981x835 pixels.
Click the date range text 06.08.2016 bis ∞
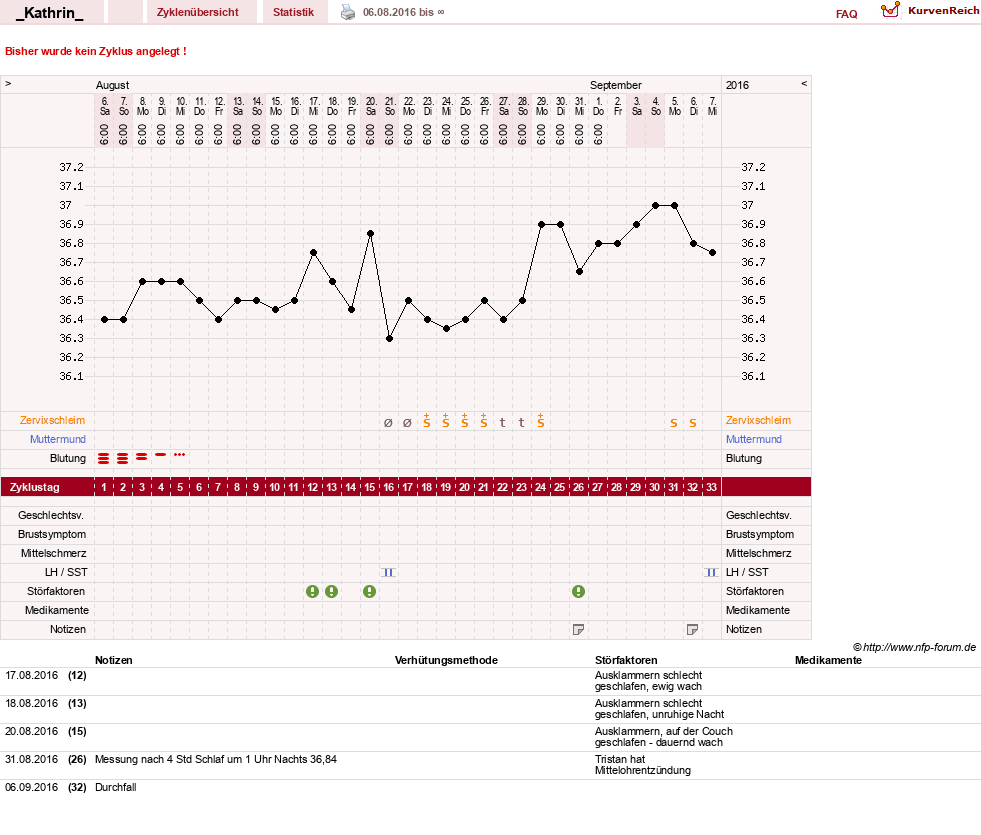pos(404,12)
